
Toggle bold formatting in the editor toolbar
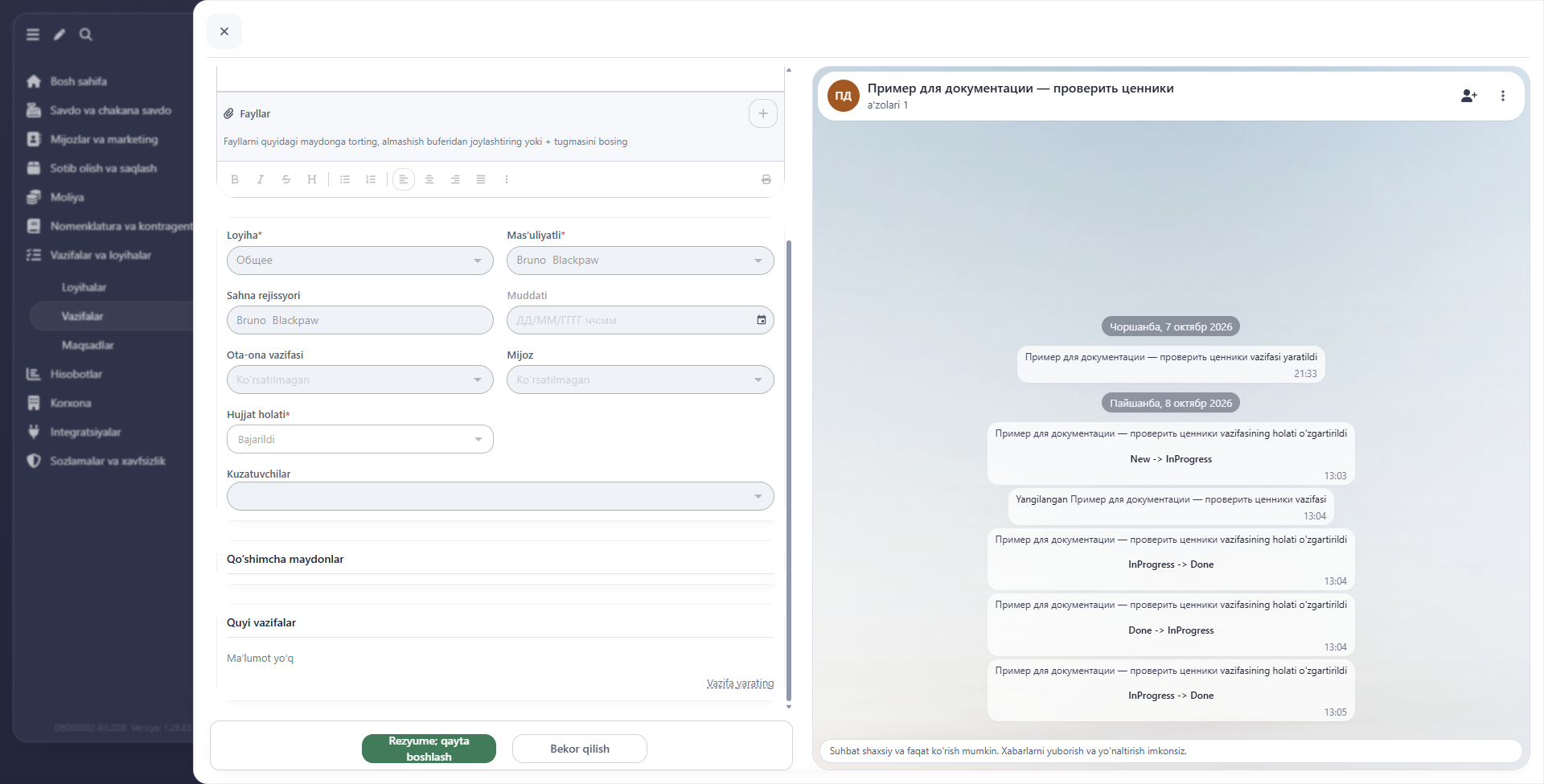click(235, 179)
